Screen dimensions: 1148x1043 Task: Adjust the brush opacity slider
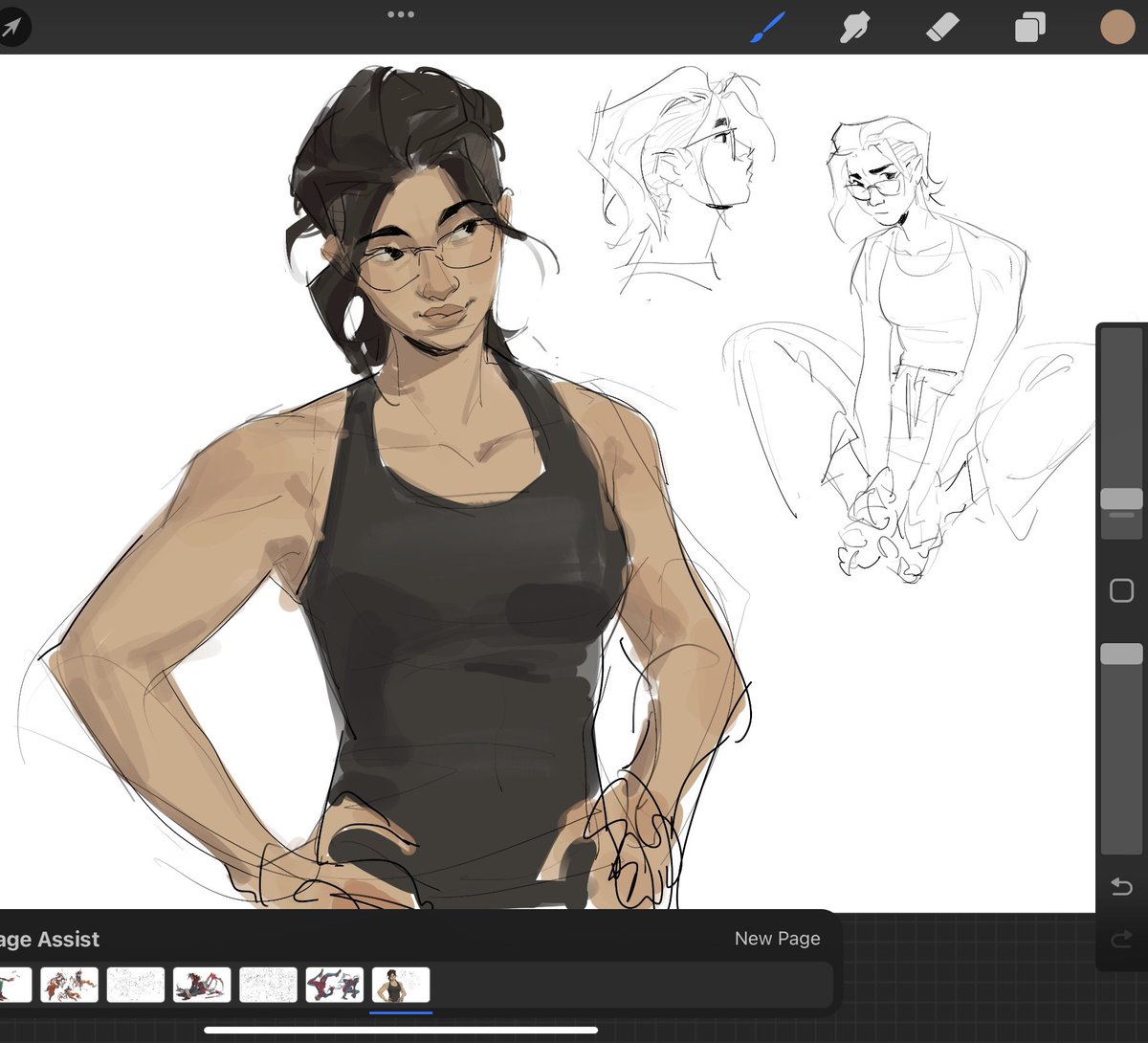tap(1121, 654)
